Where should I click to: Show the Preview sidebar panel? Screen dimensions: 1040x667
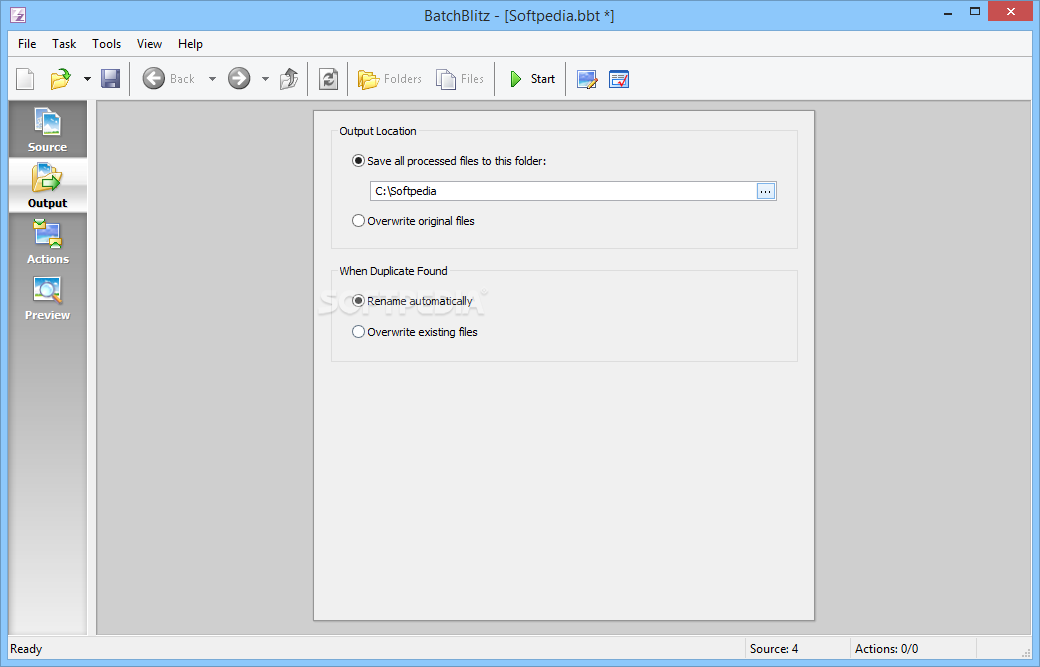[48, 298]
